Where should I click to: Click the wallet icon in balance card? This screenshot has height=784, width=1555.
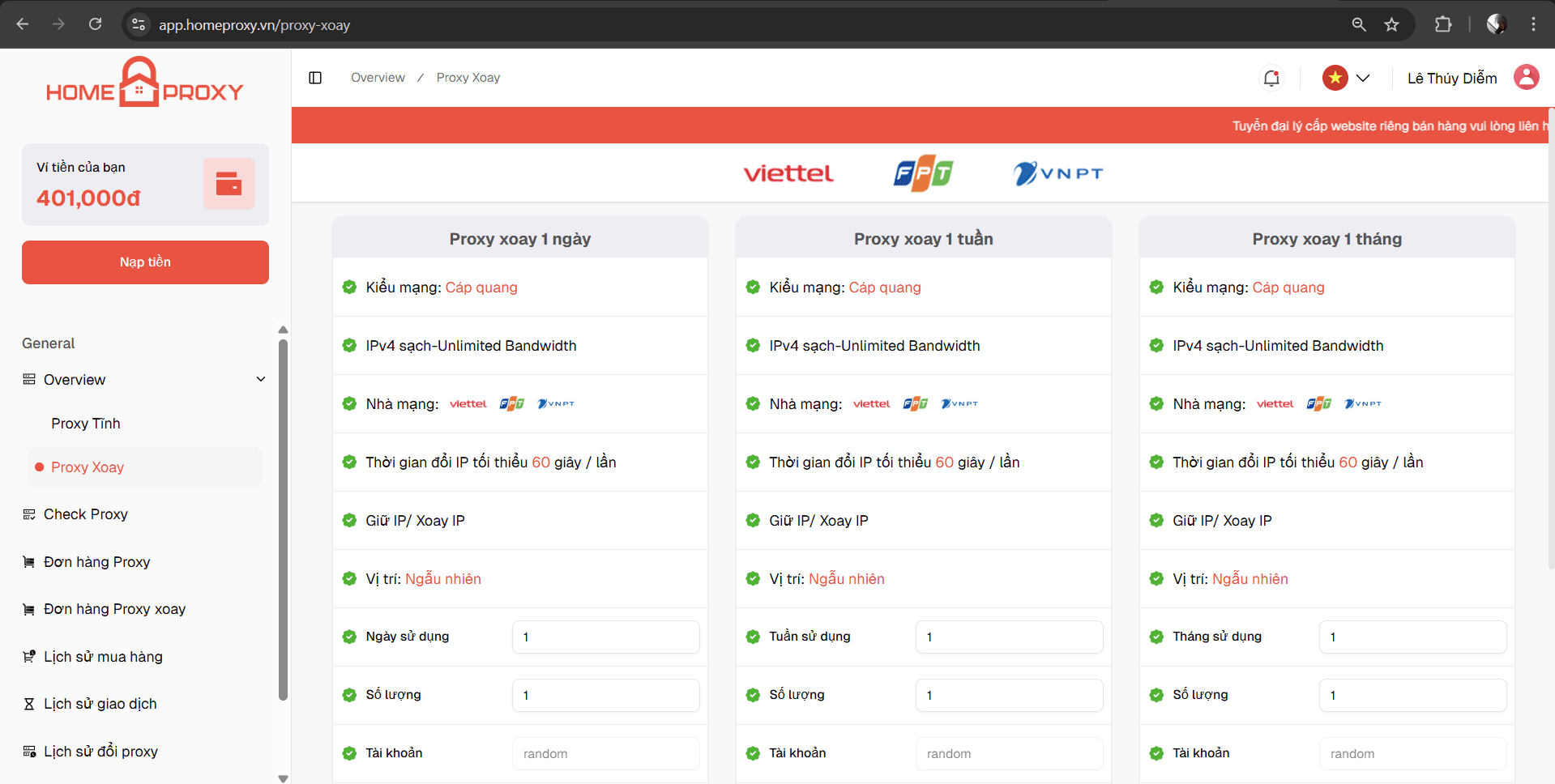coord(229,184)
